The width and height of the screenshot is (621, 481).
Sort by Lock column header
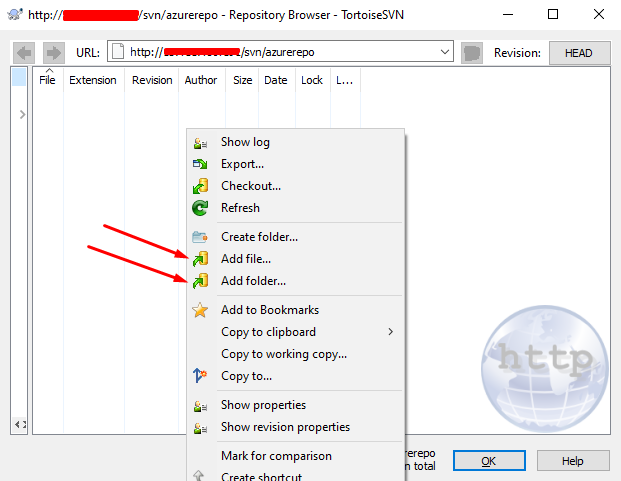pos(312,80)
